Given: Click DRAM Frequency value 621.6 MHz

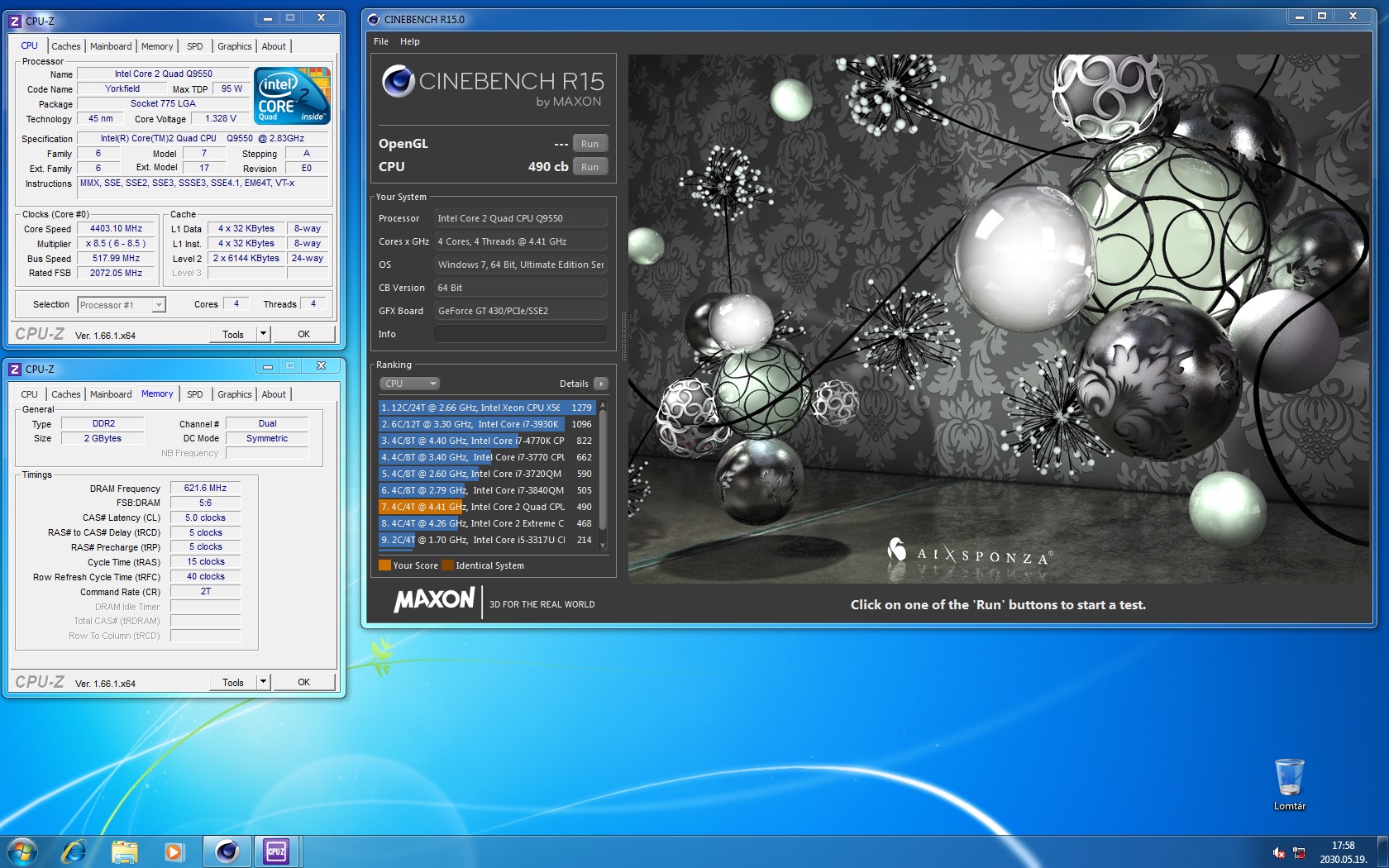Looking at the screenshot, I should (205, 489).
